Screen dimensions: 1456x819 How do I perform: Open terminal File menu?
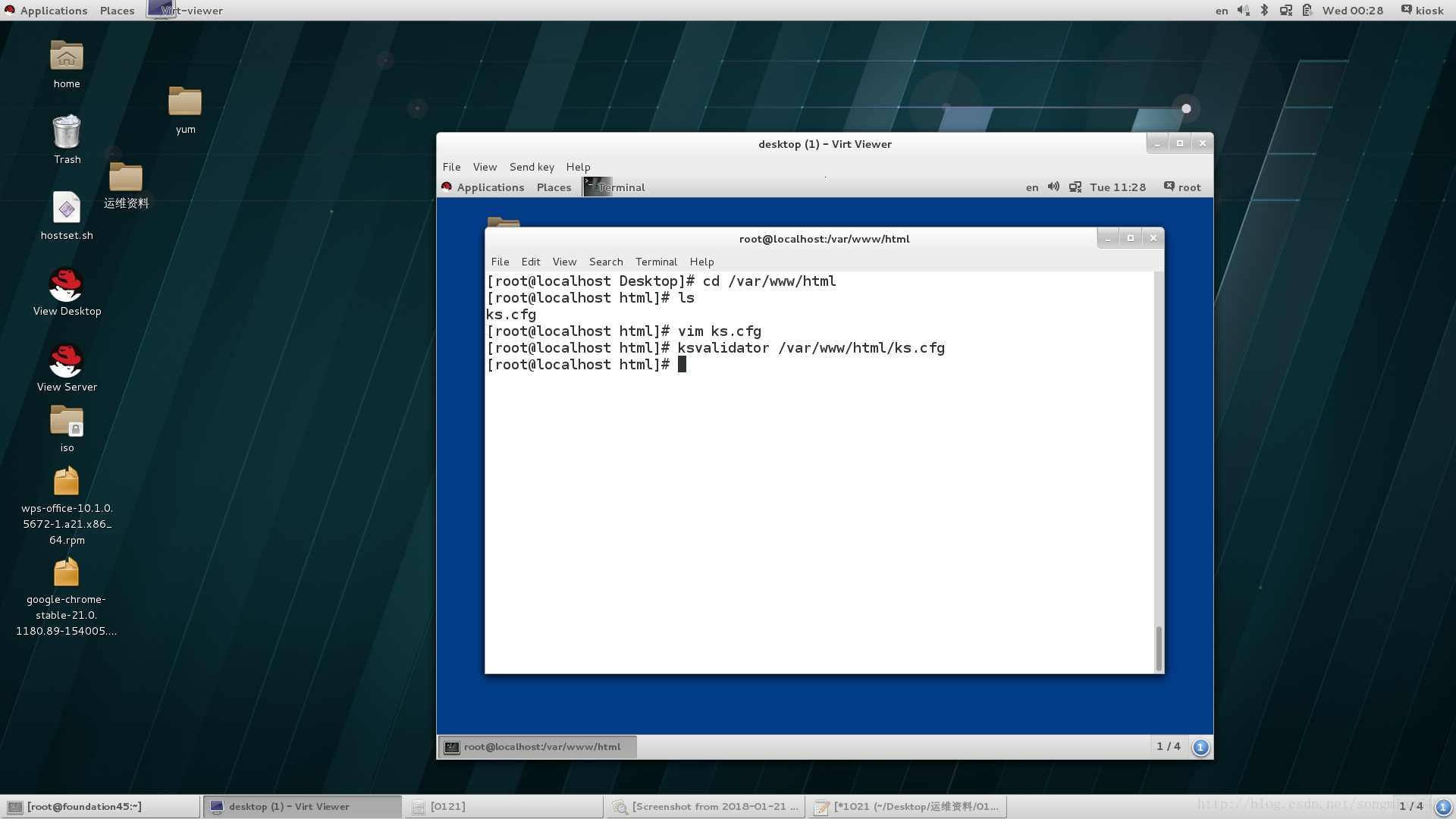500,262
